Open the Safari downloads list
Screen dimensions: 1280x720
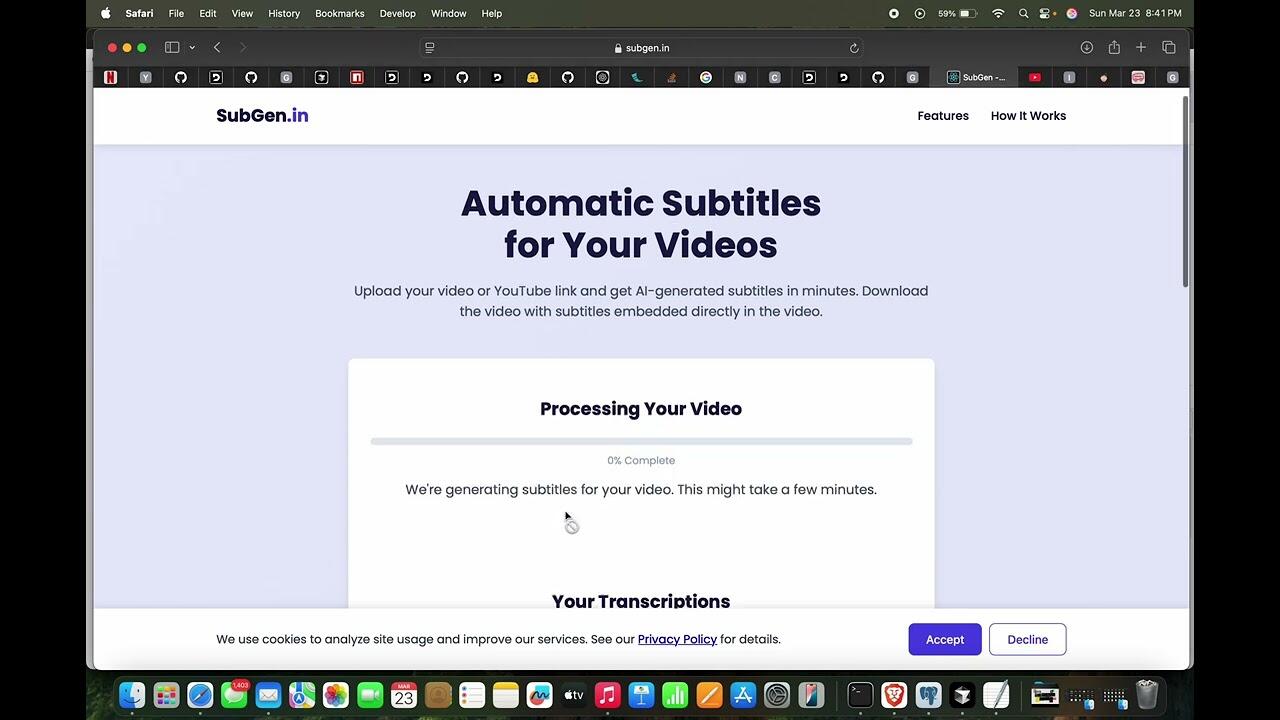1086,47
